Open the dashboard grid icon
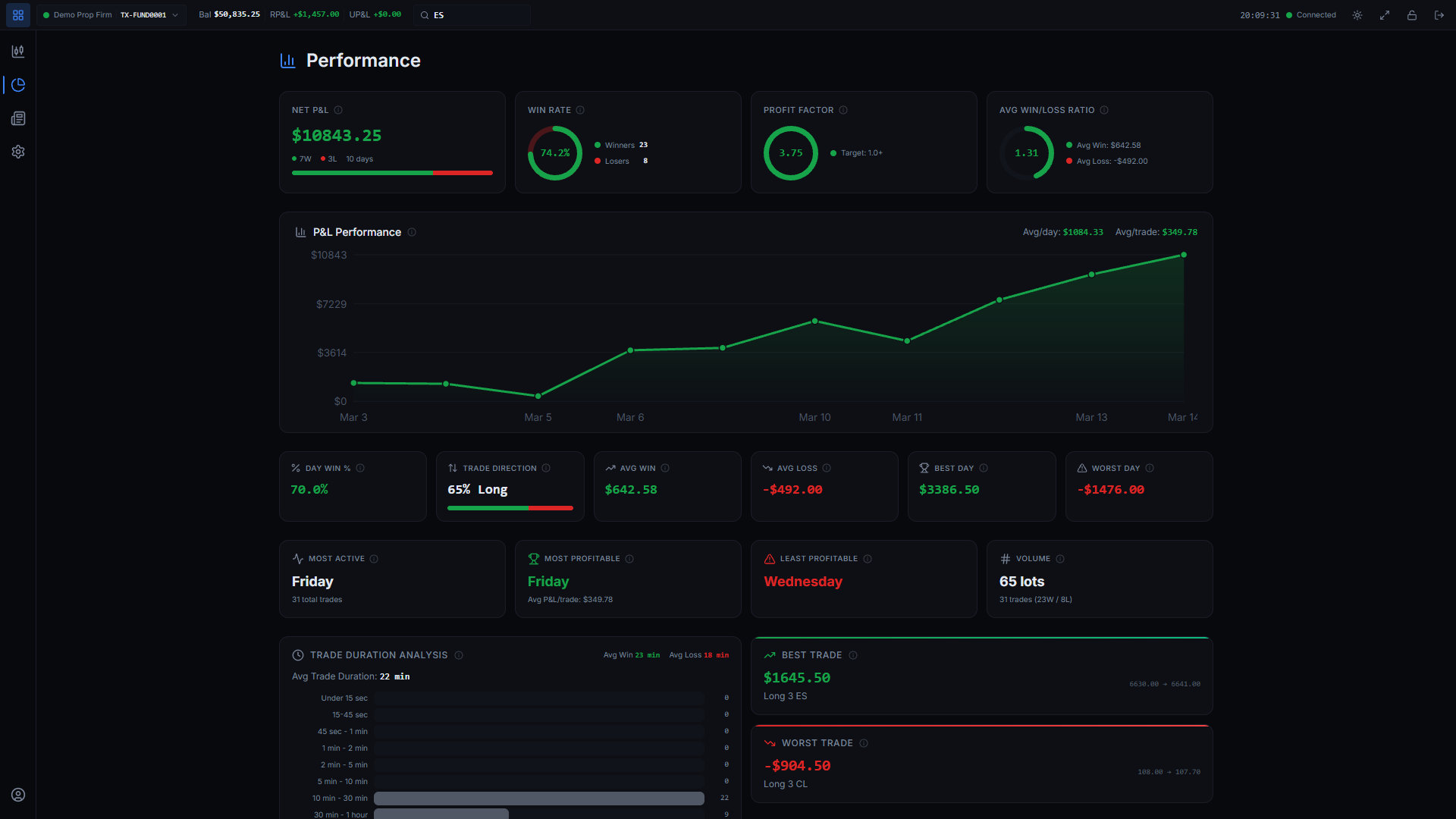1456x819 pixels. (x=18, y=15)
